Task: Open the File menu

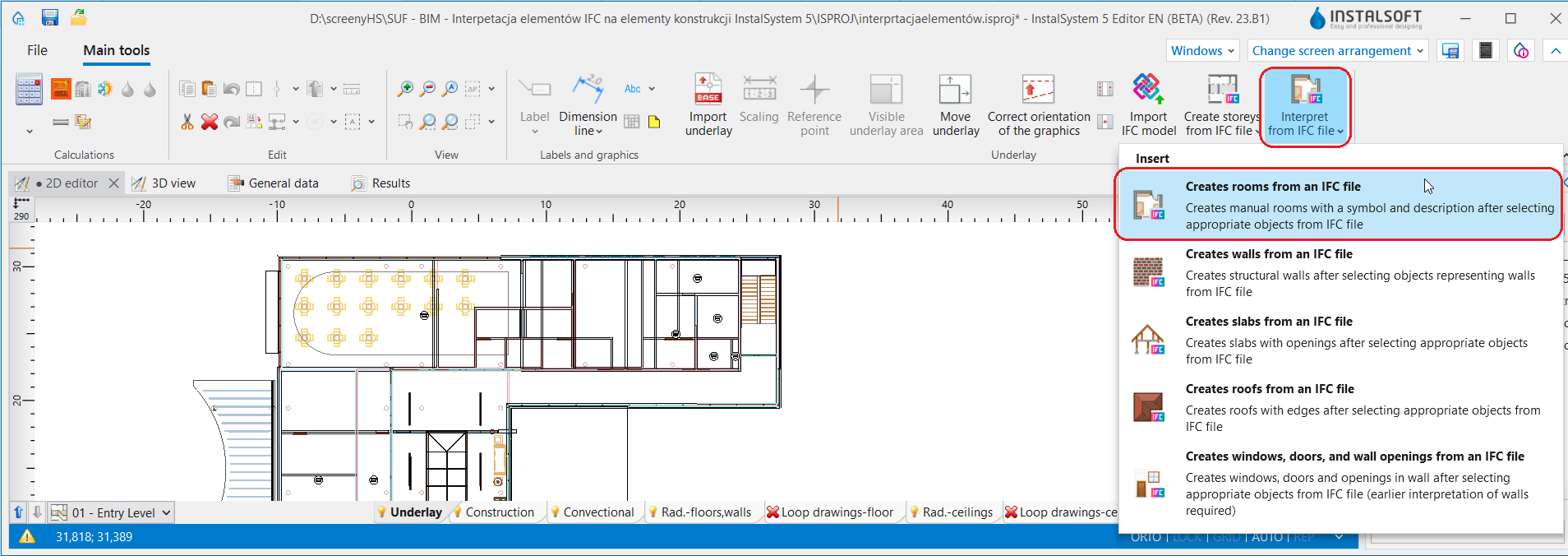Action: click(x=37, y=50)
